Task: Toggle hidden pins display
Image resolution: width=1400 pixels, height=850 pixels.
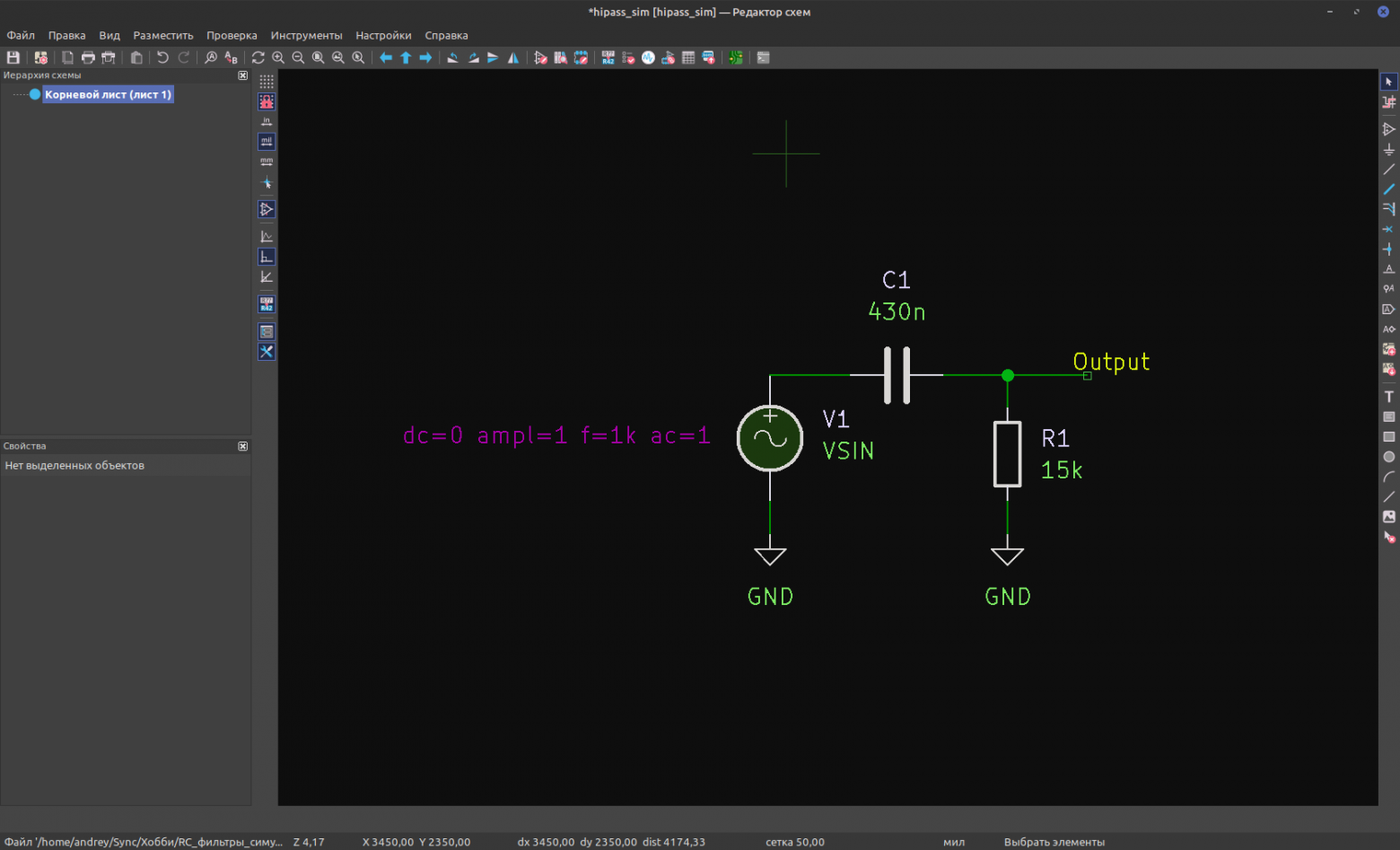Action: [x=267, y=209]
